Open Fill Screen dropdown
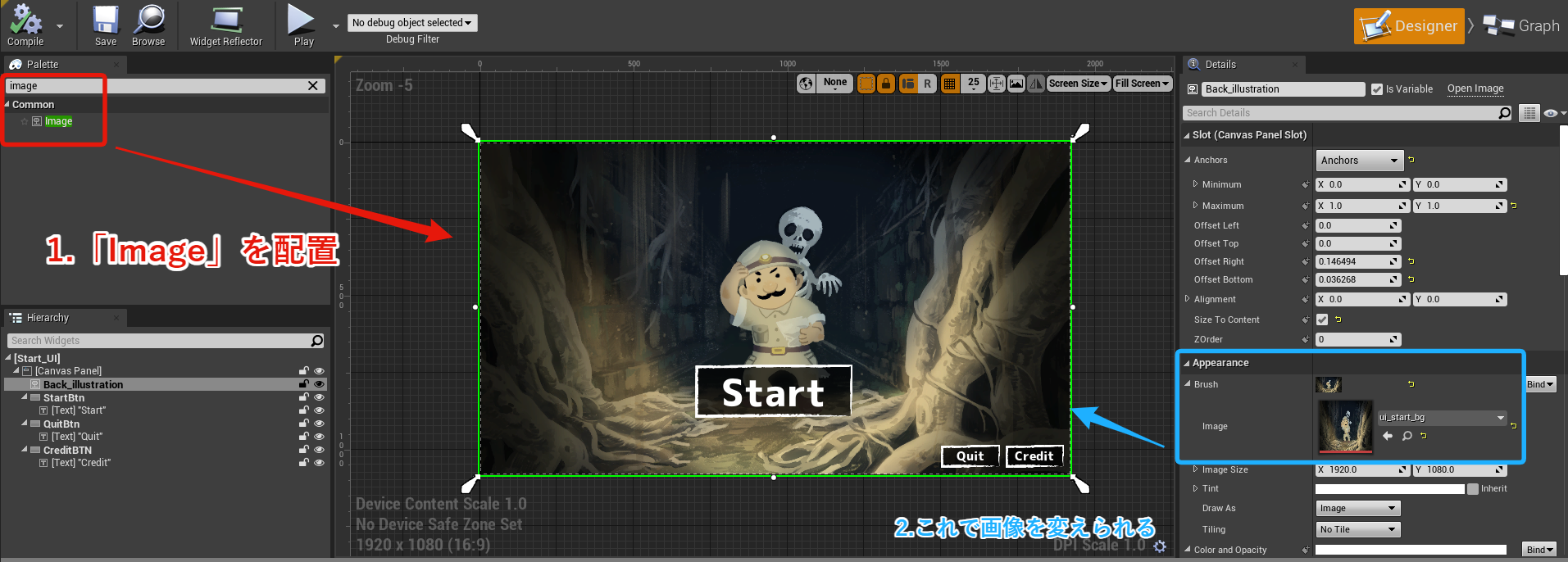 tap(1142, 84)
